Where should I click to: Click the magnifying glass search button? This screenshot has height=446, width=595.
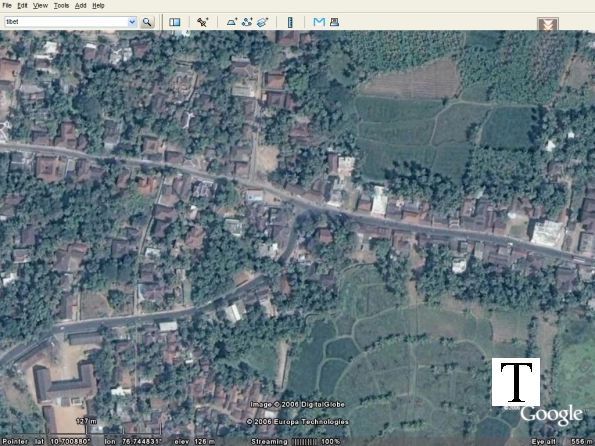coord(147,22)
